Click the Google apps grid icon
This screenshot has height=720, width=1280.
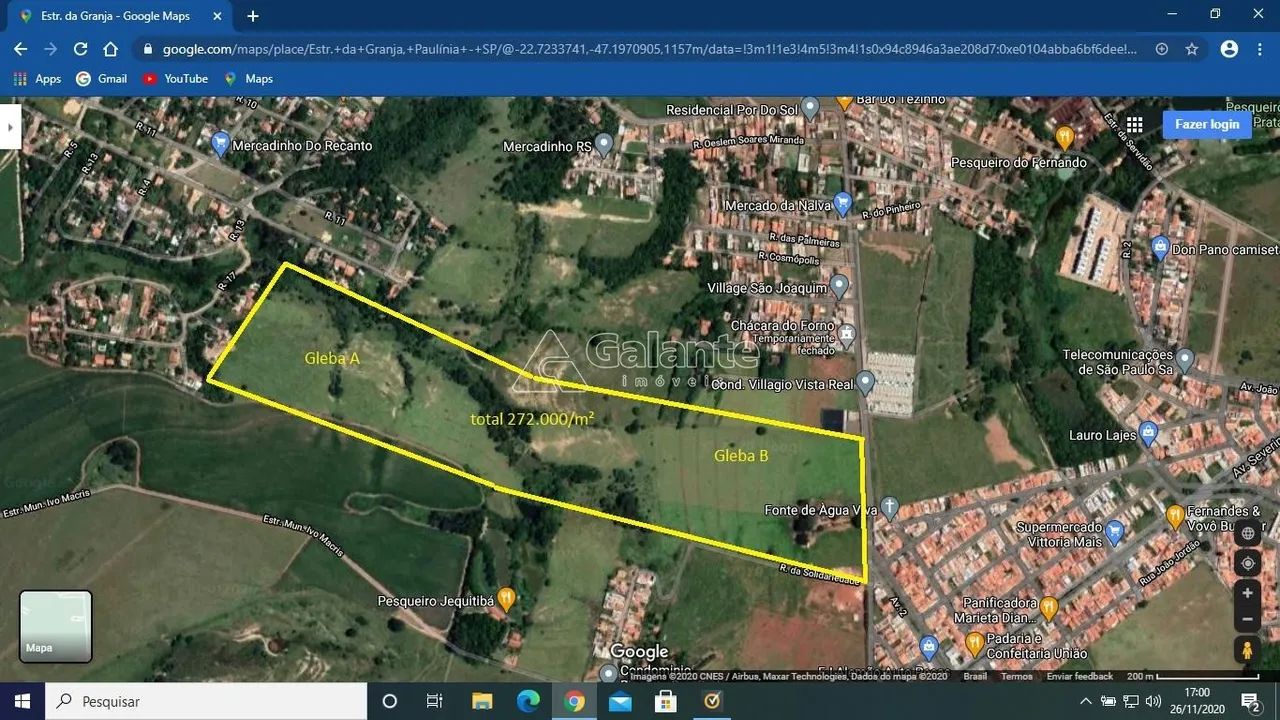coord(1134,125)
